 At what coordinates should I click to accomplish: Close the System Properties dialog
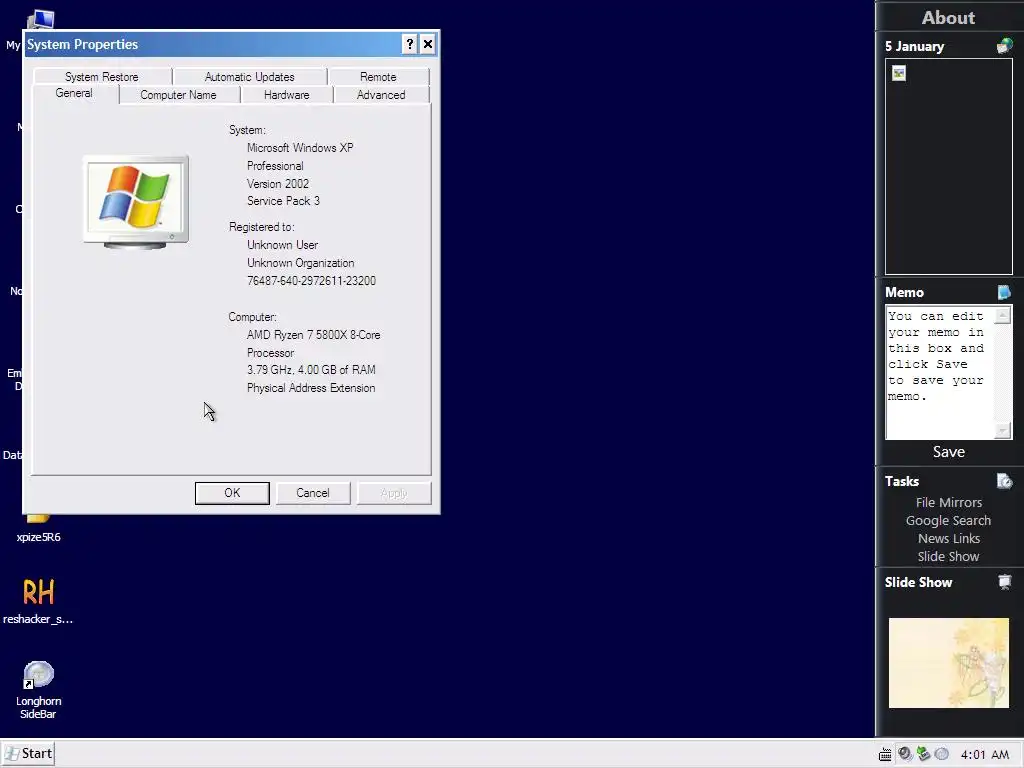click(428, 44)
